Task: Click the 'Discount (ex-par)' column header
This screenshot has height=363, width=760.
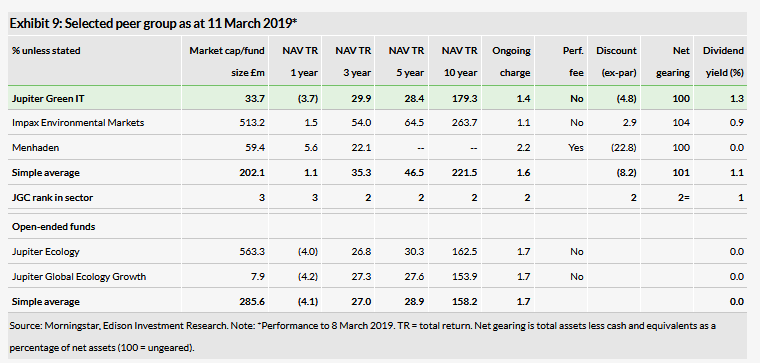Action: 617,62
